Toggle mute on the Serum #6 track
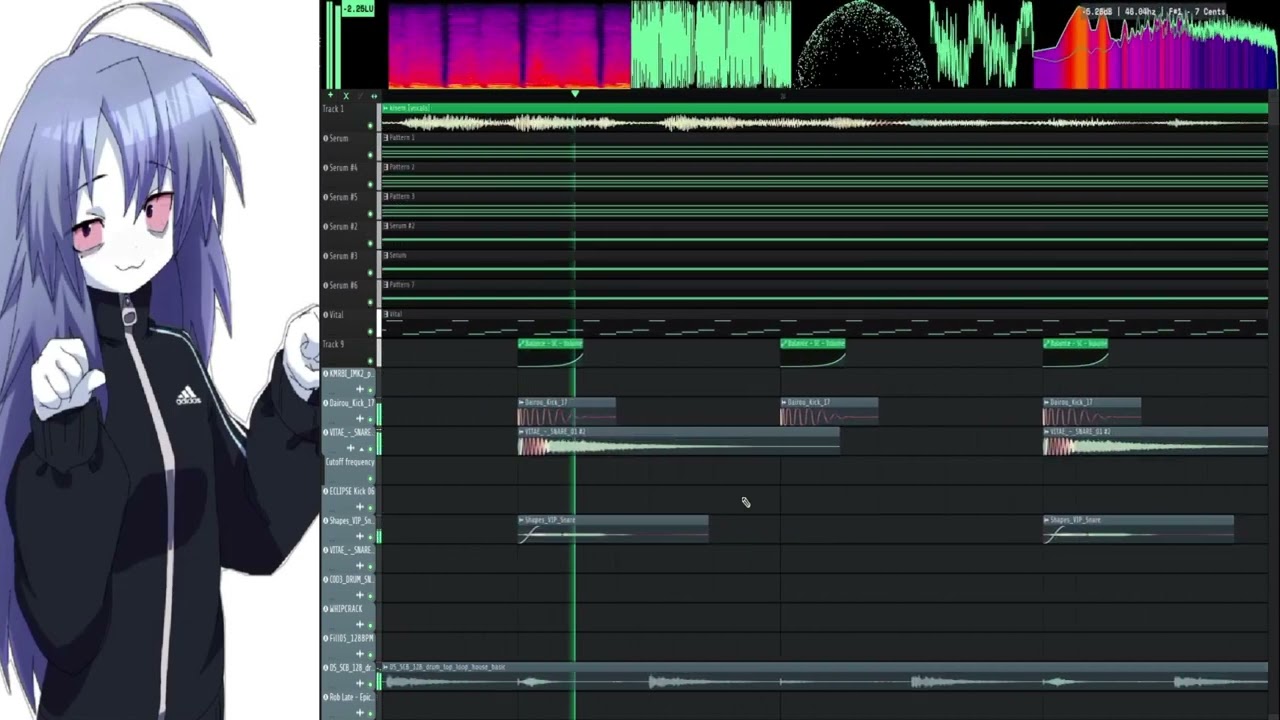1280x720 pixels. [371, 301]
